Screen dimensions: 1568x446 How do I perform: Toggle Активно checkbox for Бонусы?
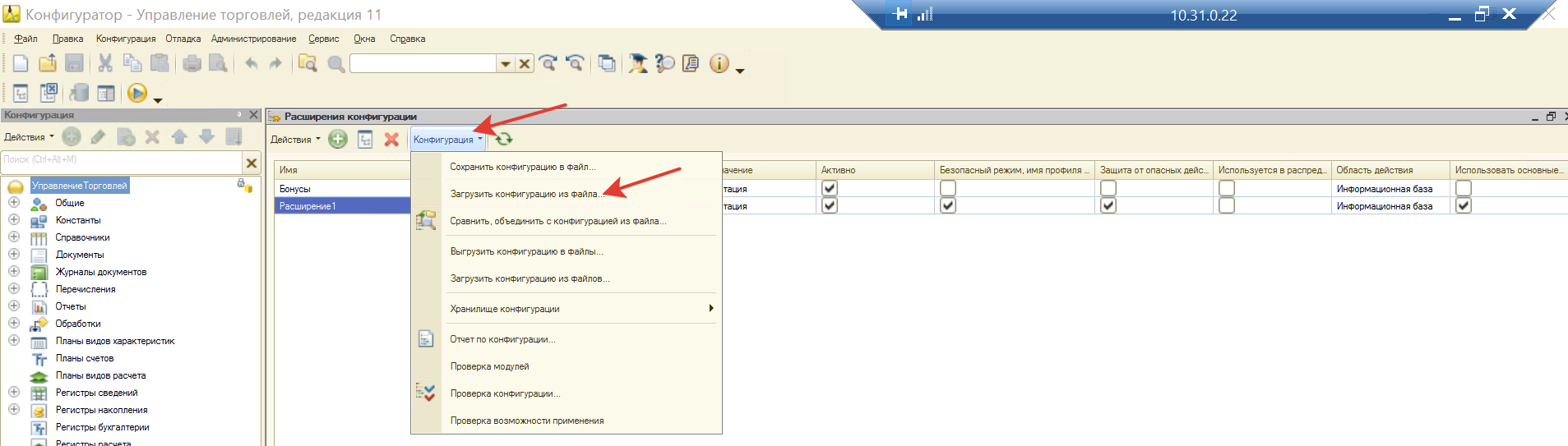[830, 188]
